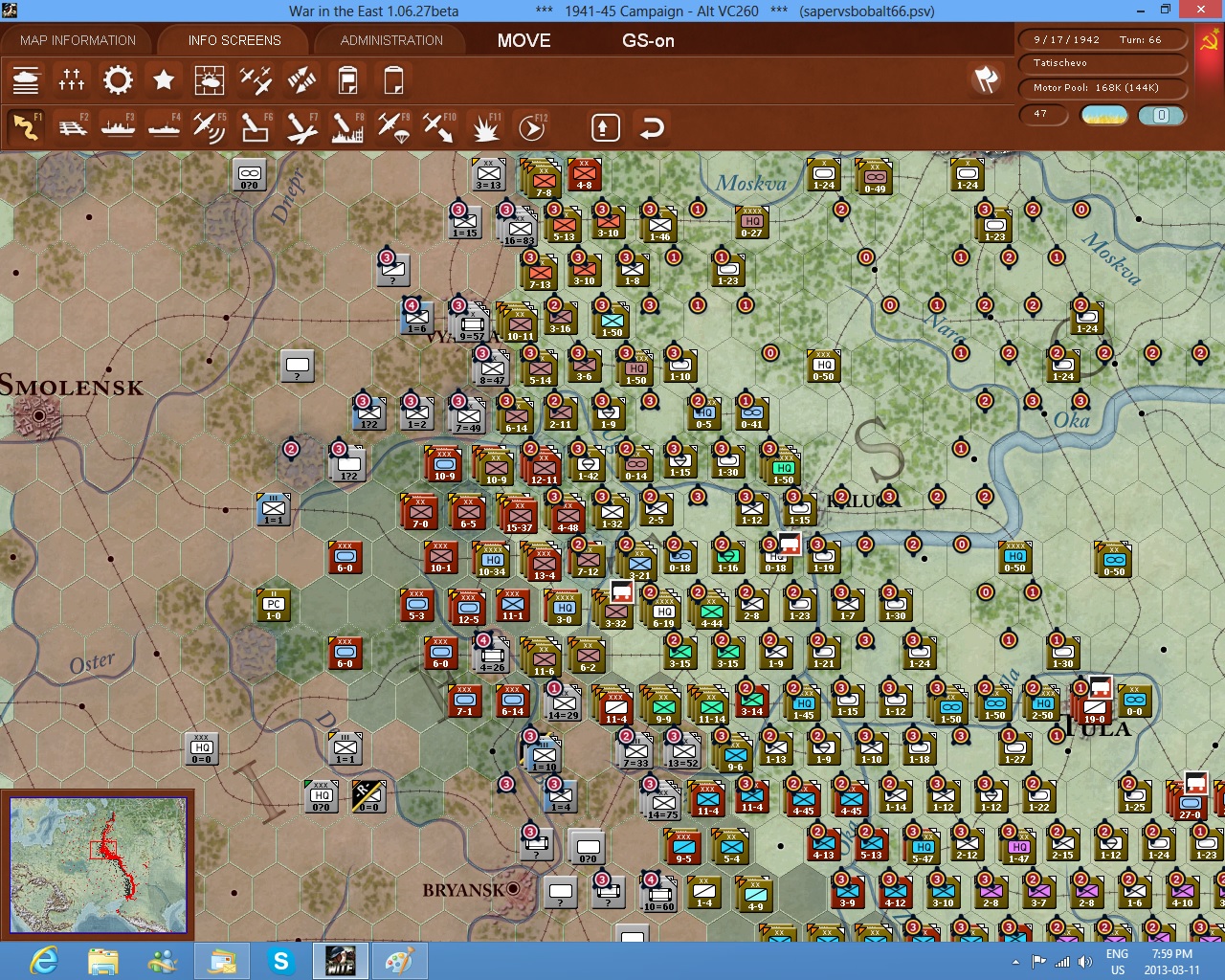Select the 10-9 red armored unit

(444, 464)
